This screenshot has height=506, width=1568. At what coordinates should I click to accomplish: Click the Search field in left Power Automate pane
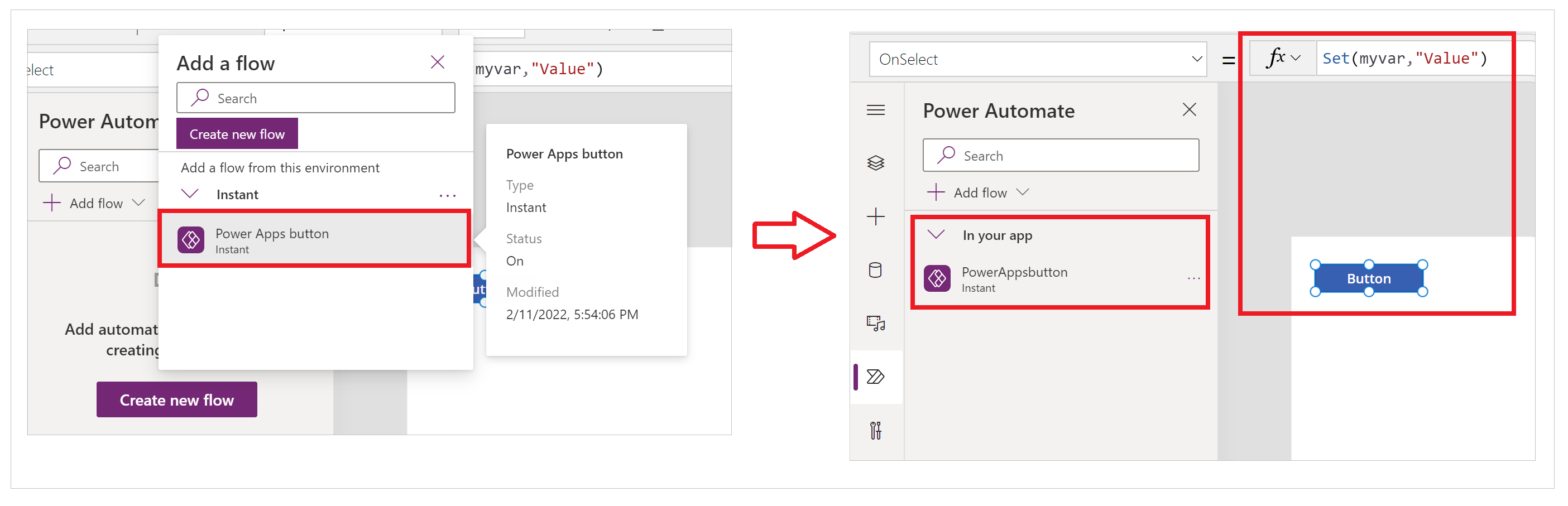tap(99, 166)
